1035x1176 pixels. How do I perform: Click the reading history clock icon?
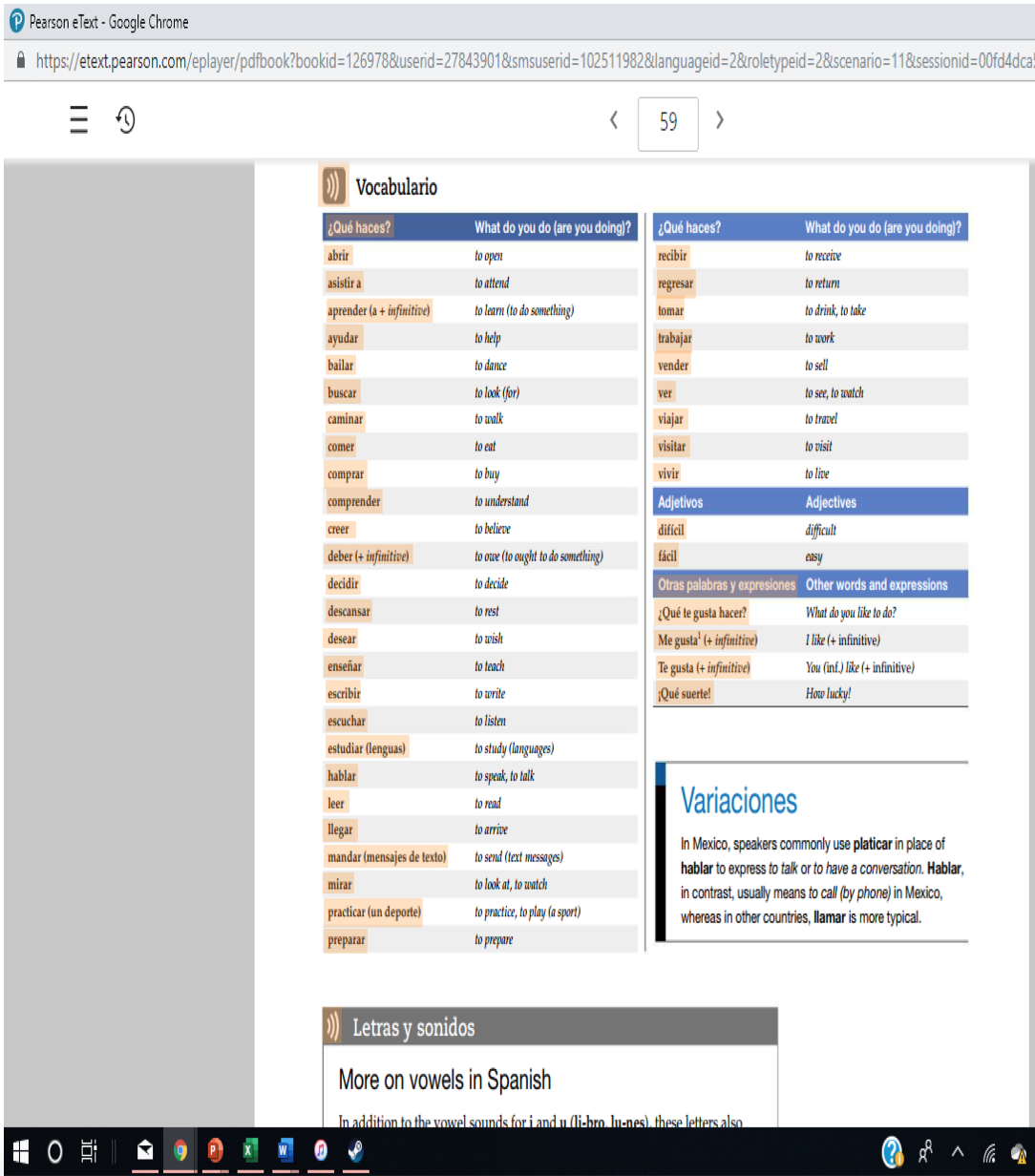click(x=126, y=120)
